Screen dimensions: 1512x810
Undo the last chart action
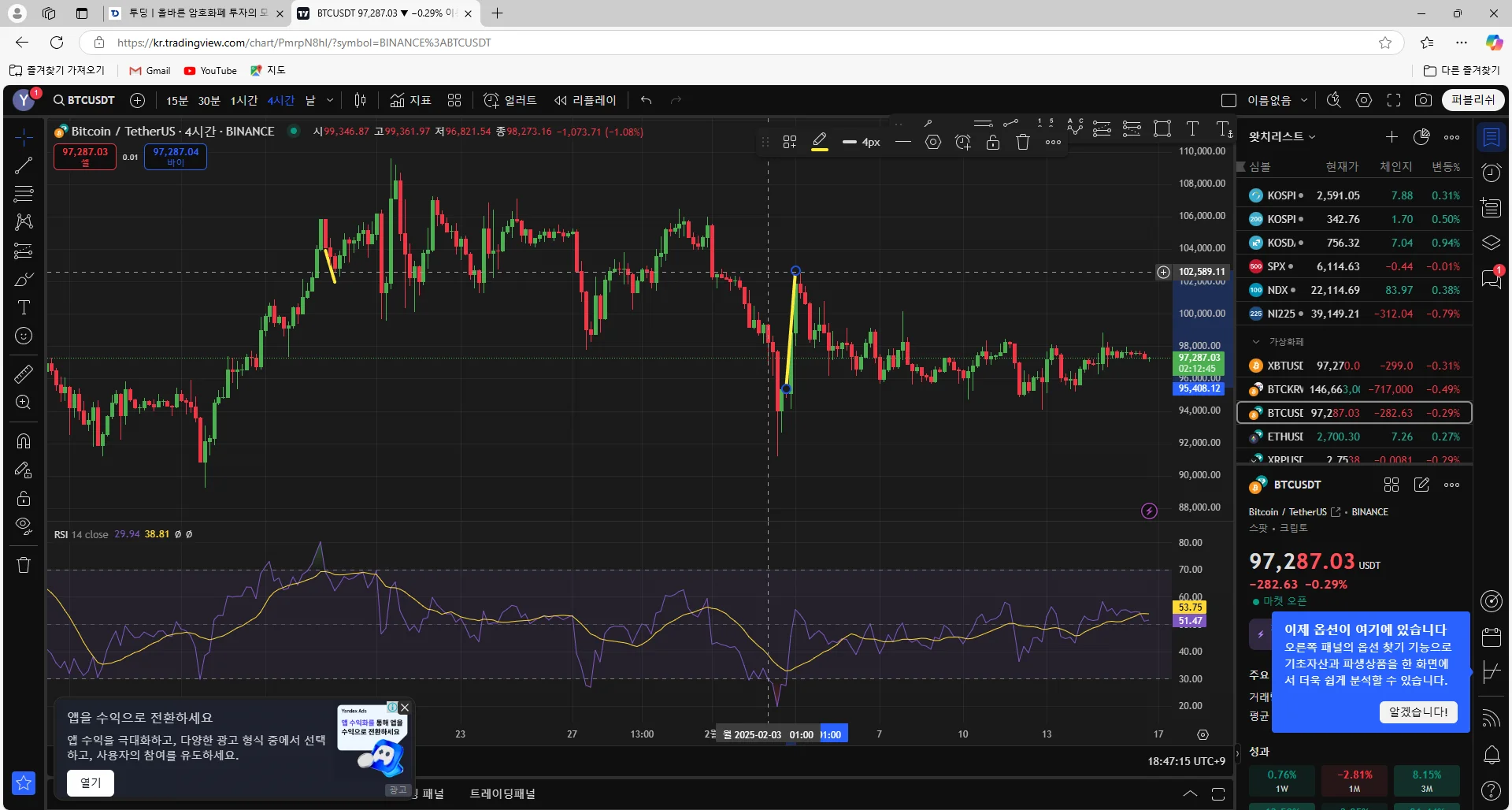pyautogui.click(x=647, y=100)
